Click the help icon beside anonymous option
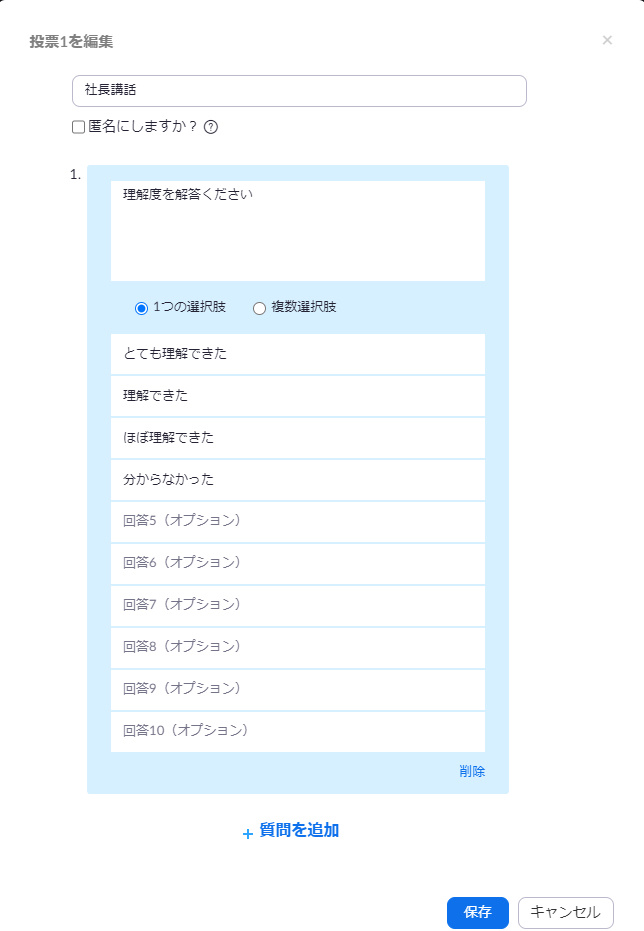This screenshot has width=644, height=931. (211, 127)
